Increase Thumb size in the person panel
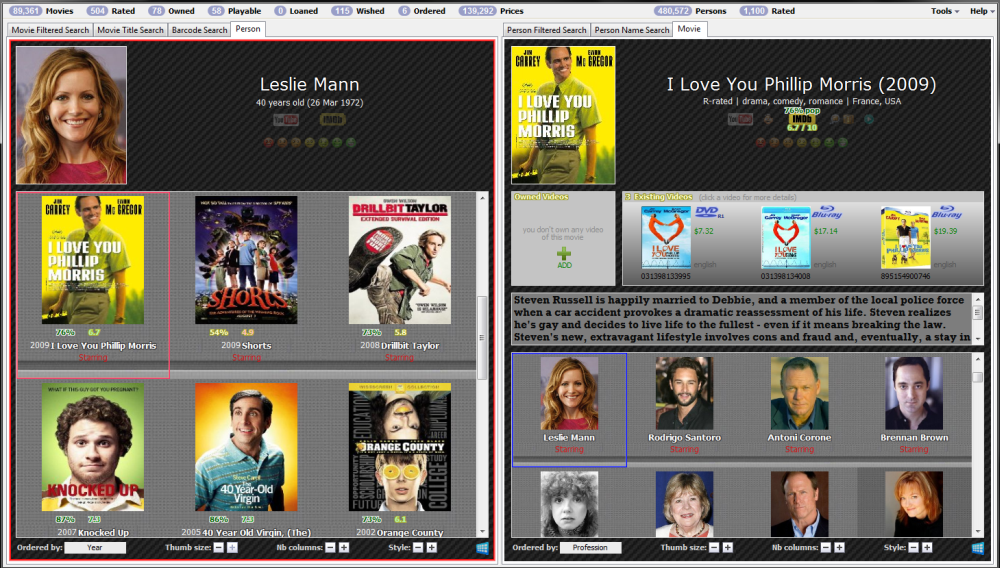Viewport: 1000px width, 568px height. coord(232,548)
